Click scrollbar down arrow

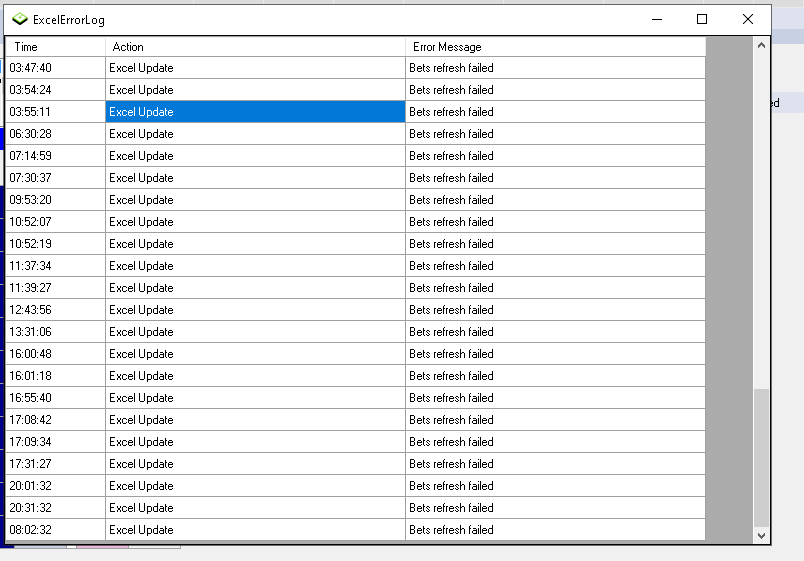point(761,535)
